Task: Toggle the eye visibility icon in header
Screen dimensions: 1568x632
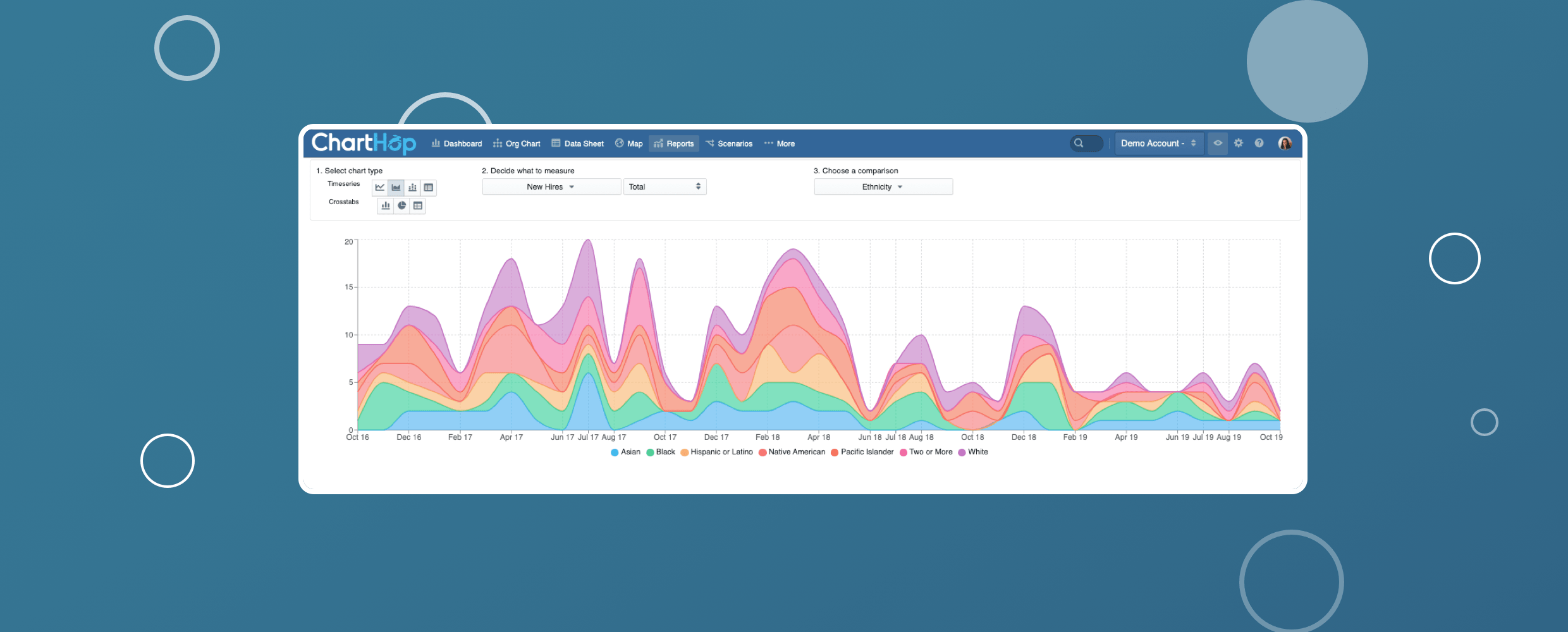Action: (x=1218, y=143)
